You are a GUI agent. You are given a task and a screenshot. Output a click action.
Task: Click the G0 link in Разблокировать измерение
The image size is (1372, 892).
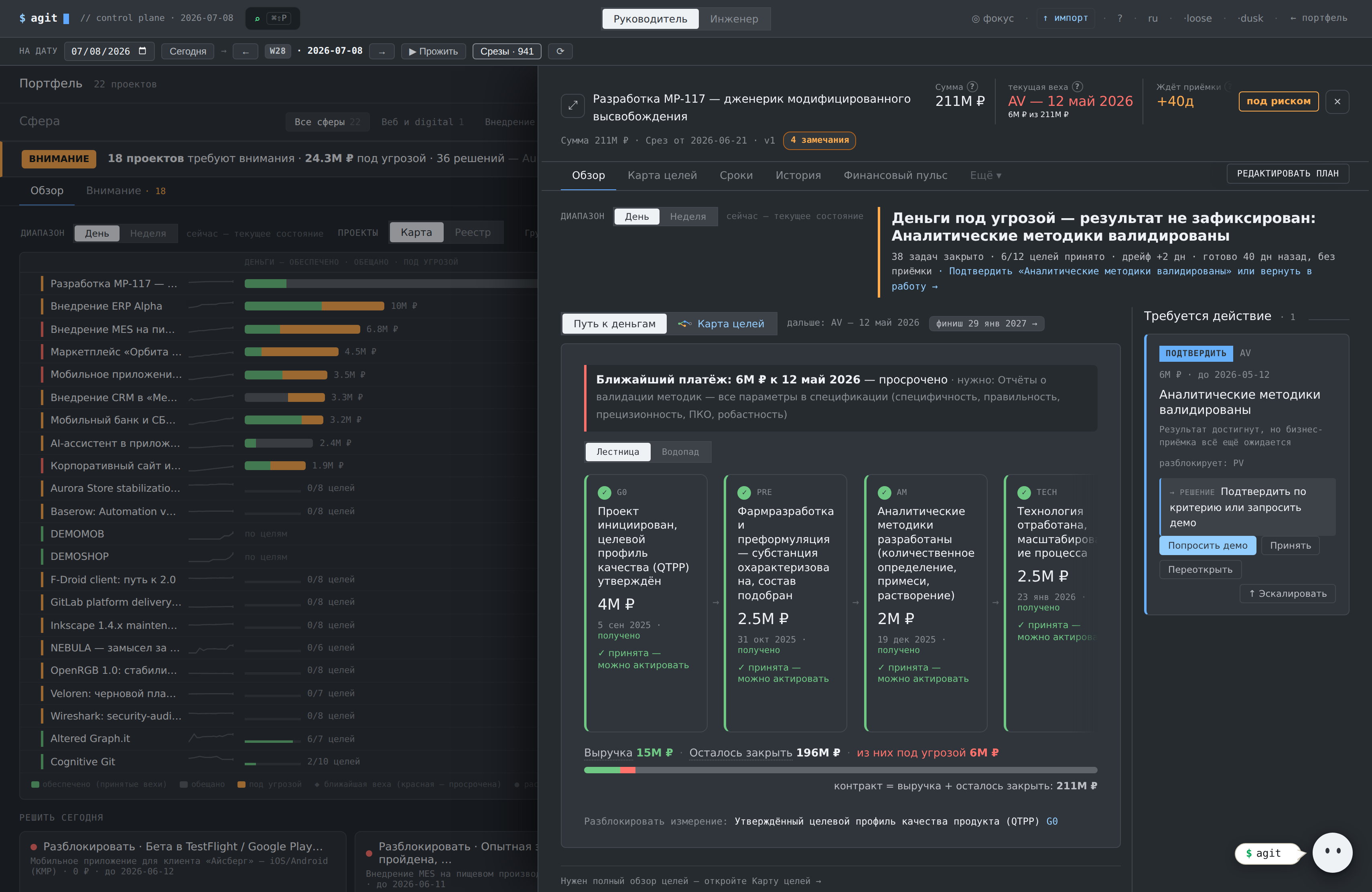click(1051, 821)
